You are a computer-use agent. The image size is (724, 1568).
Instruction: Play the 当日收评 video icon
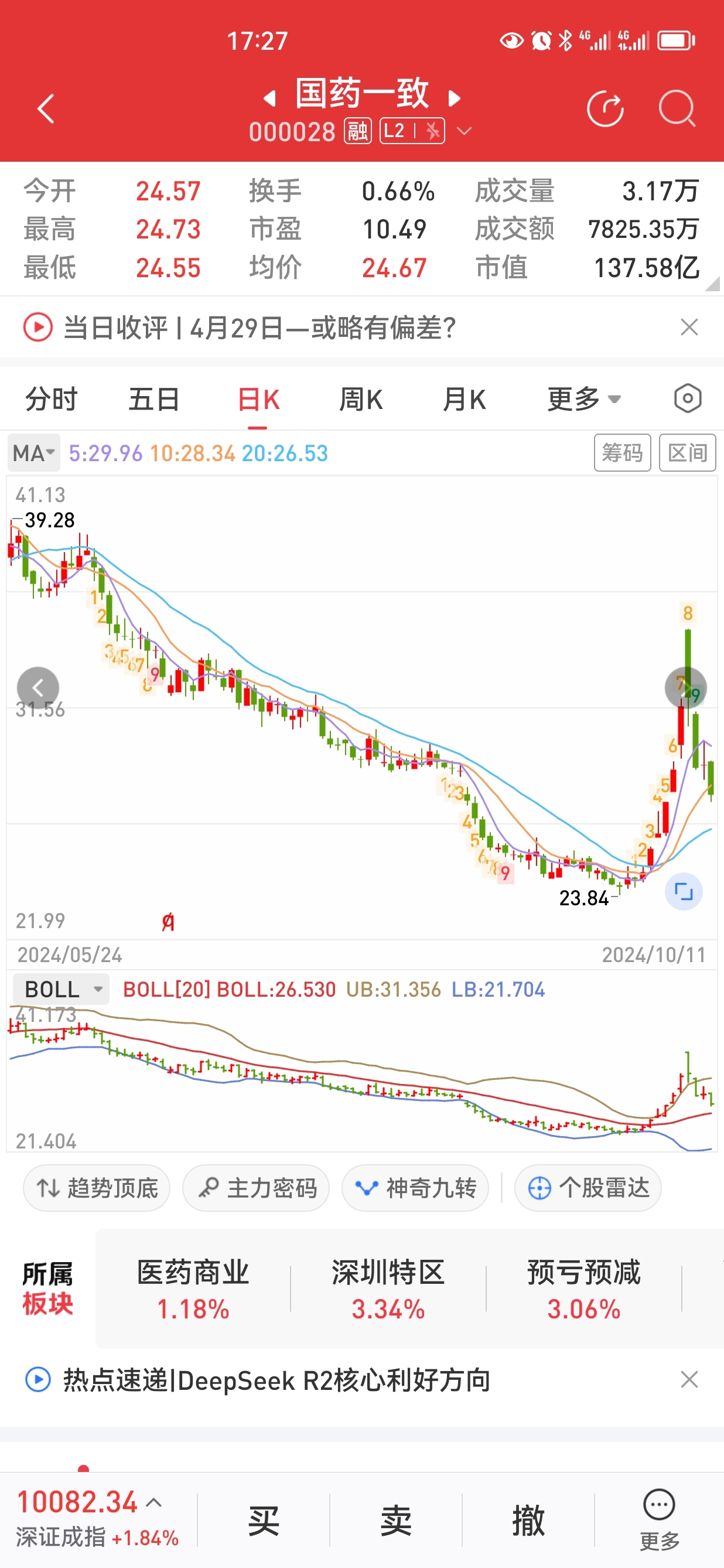(37, 328)
